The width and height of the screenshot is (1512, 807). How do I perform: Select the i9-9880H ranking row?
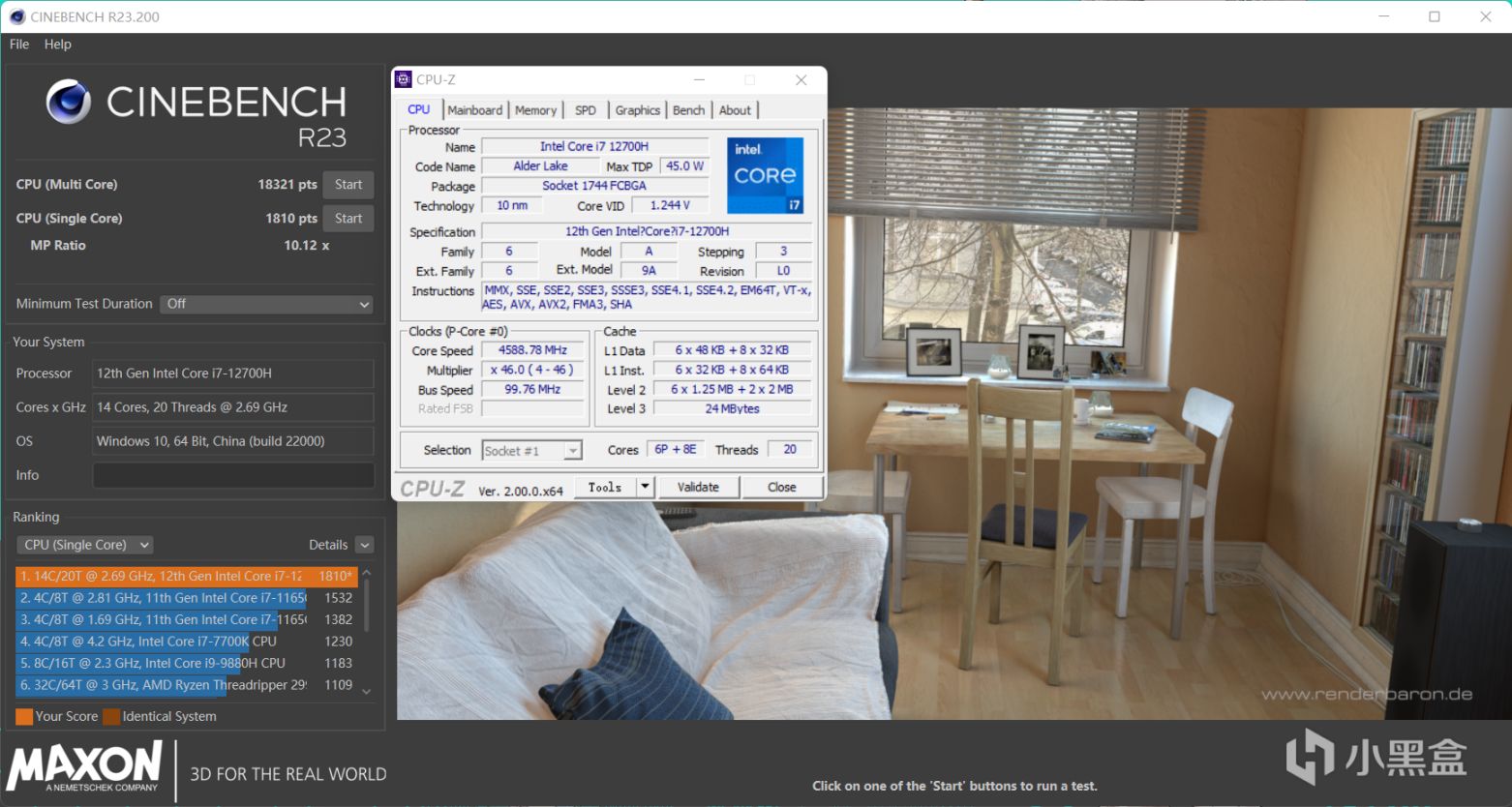coord(187,663)
